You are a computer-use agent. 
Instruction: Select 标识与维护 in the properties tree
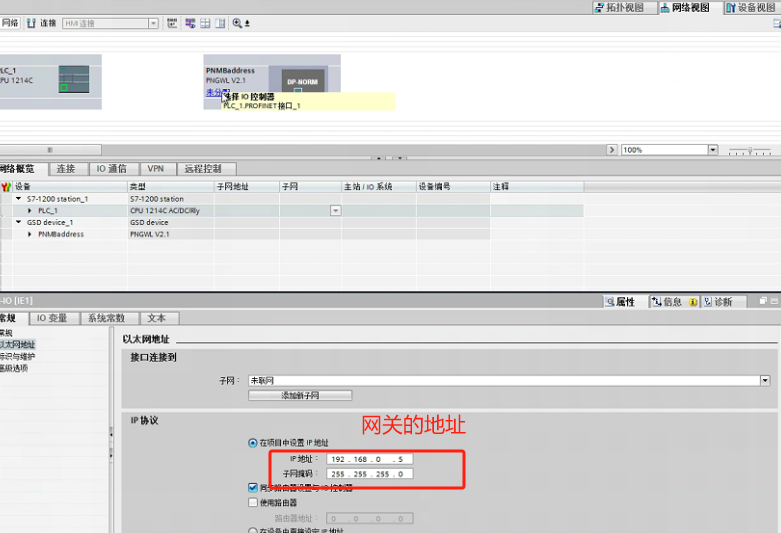(x=17, y=356)
